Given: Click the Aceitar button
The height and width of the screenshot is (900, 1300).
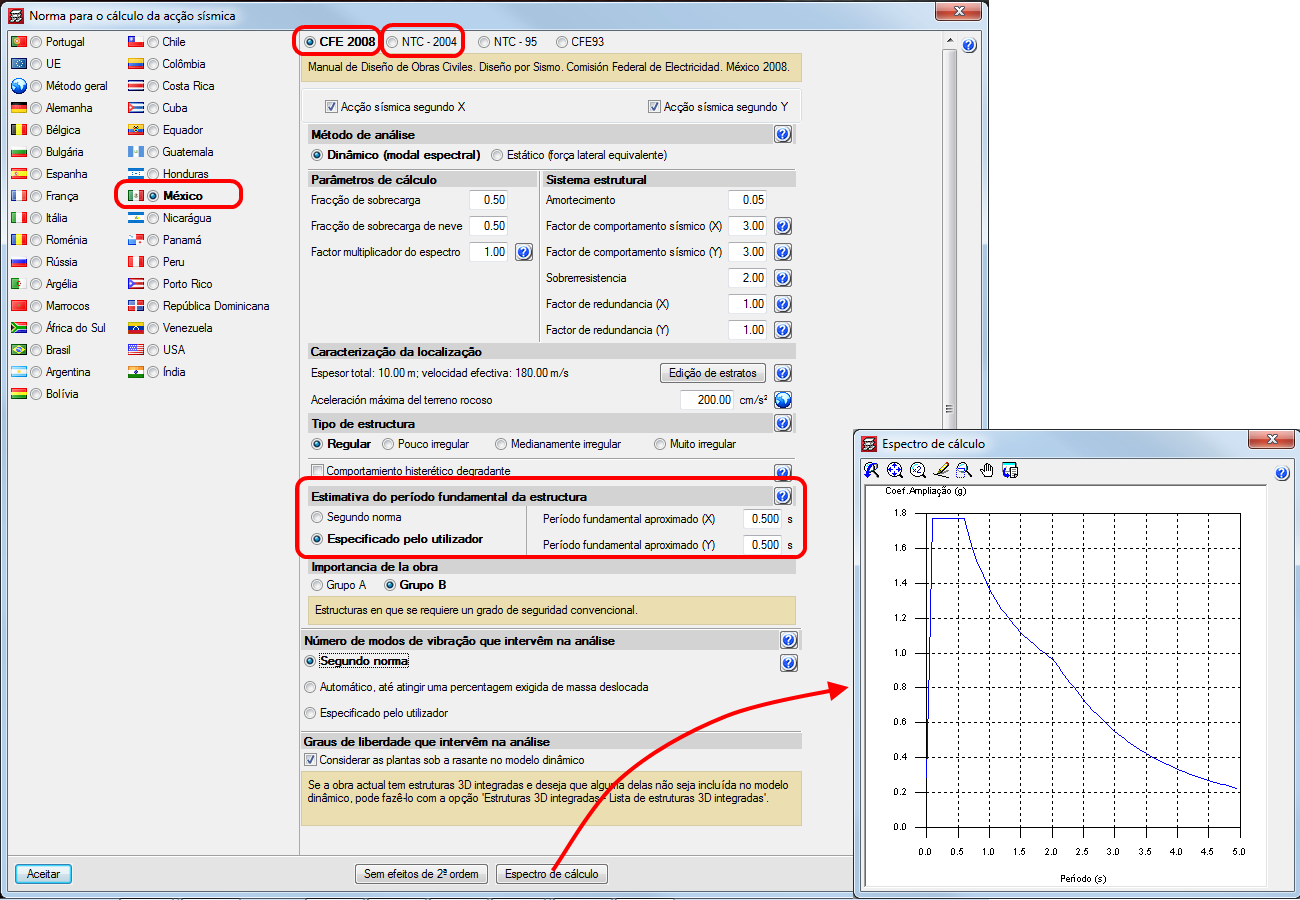Looking at the screenshot, I should tap(43, 874).
